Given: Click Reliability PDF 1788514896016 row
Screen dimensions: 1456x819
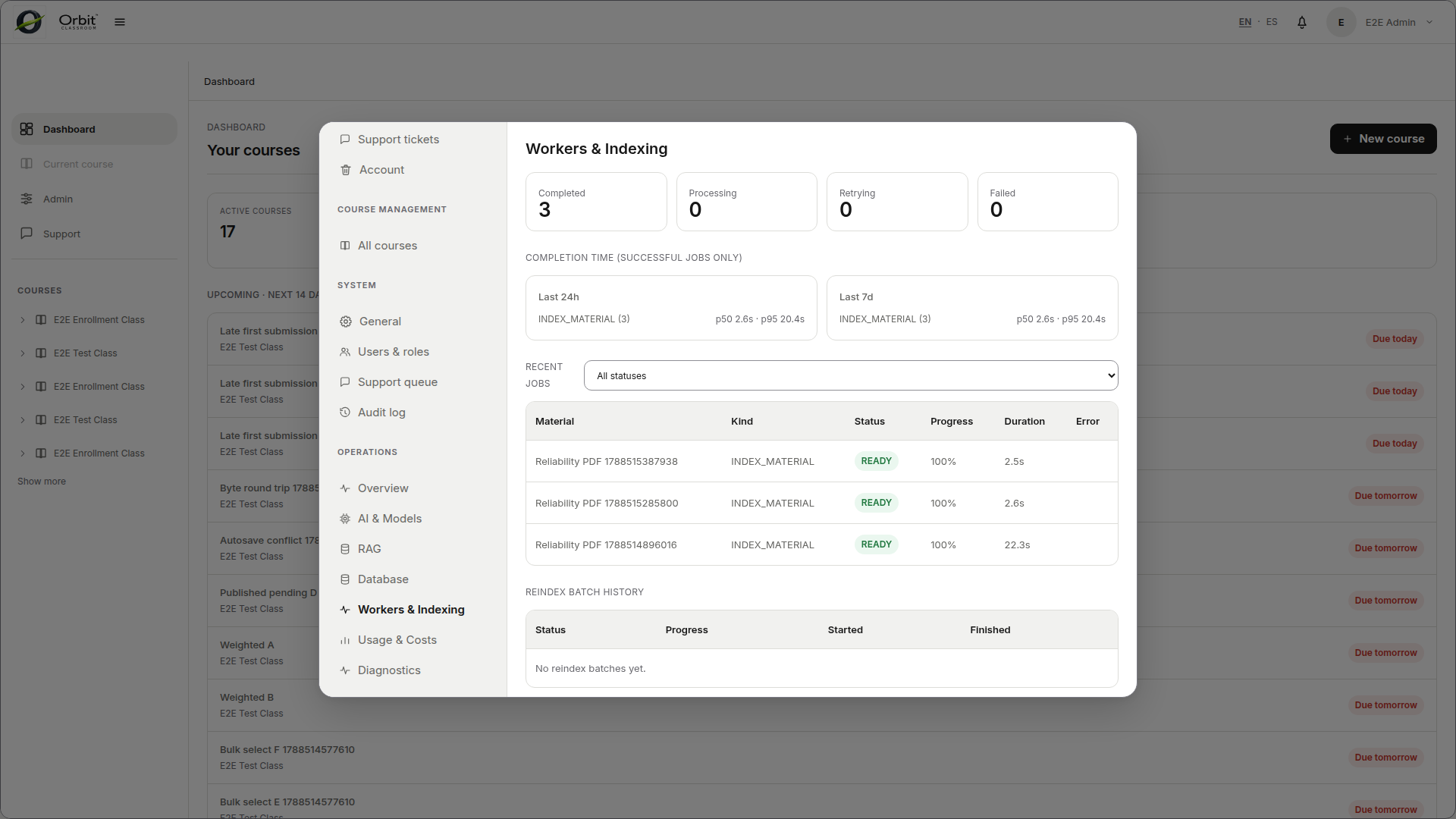Looking at the screenshot, I should coord(821,544).
